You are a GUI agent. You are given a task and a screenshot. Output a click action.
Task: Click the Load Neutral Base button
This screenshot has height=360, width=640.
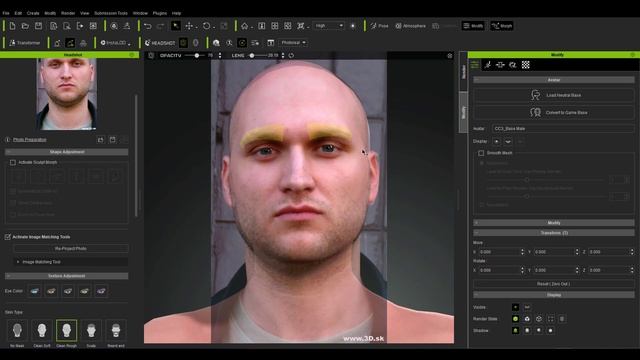pyautogui.click(x=554, y=95)
